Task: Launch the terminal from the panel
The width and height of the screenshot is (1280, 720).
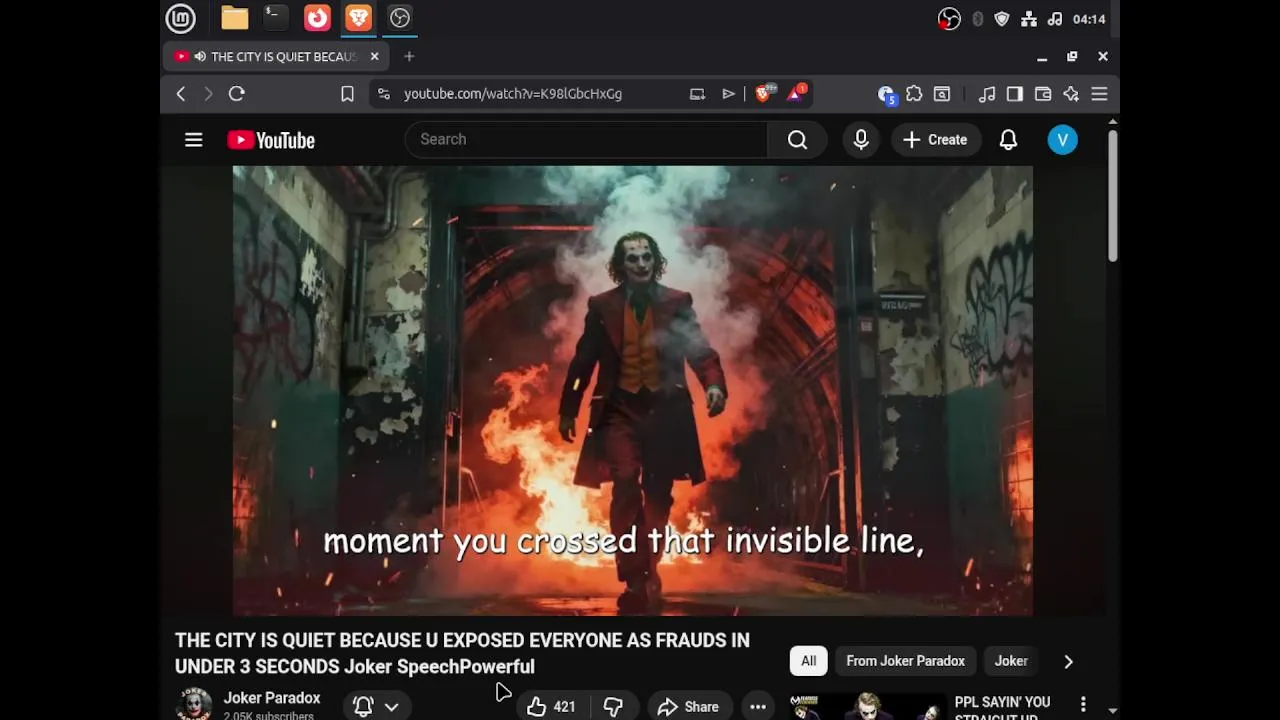Action: coord(275,18)
